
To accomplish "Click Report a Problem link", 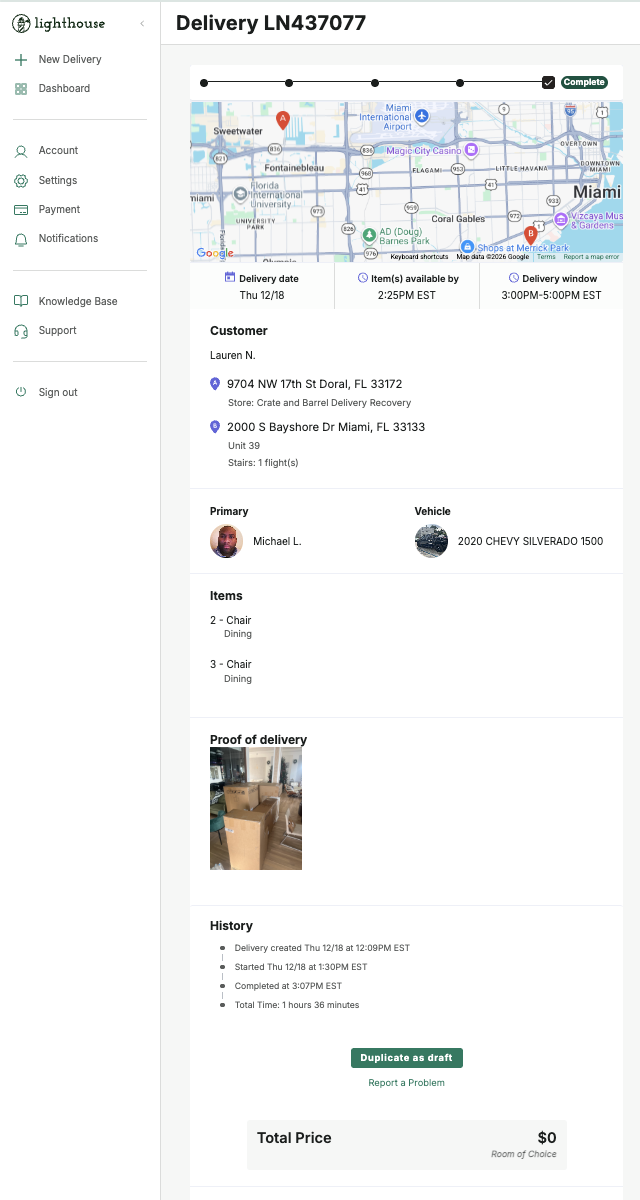I will coord(407,1083).
